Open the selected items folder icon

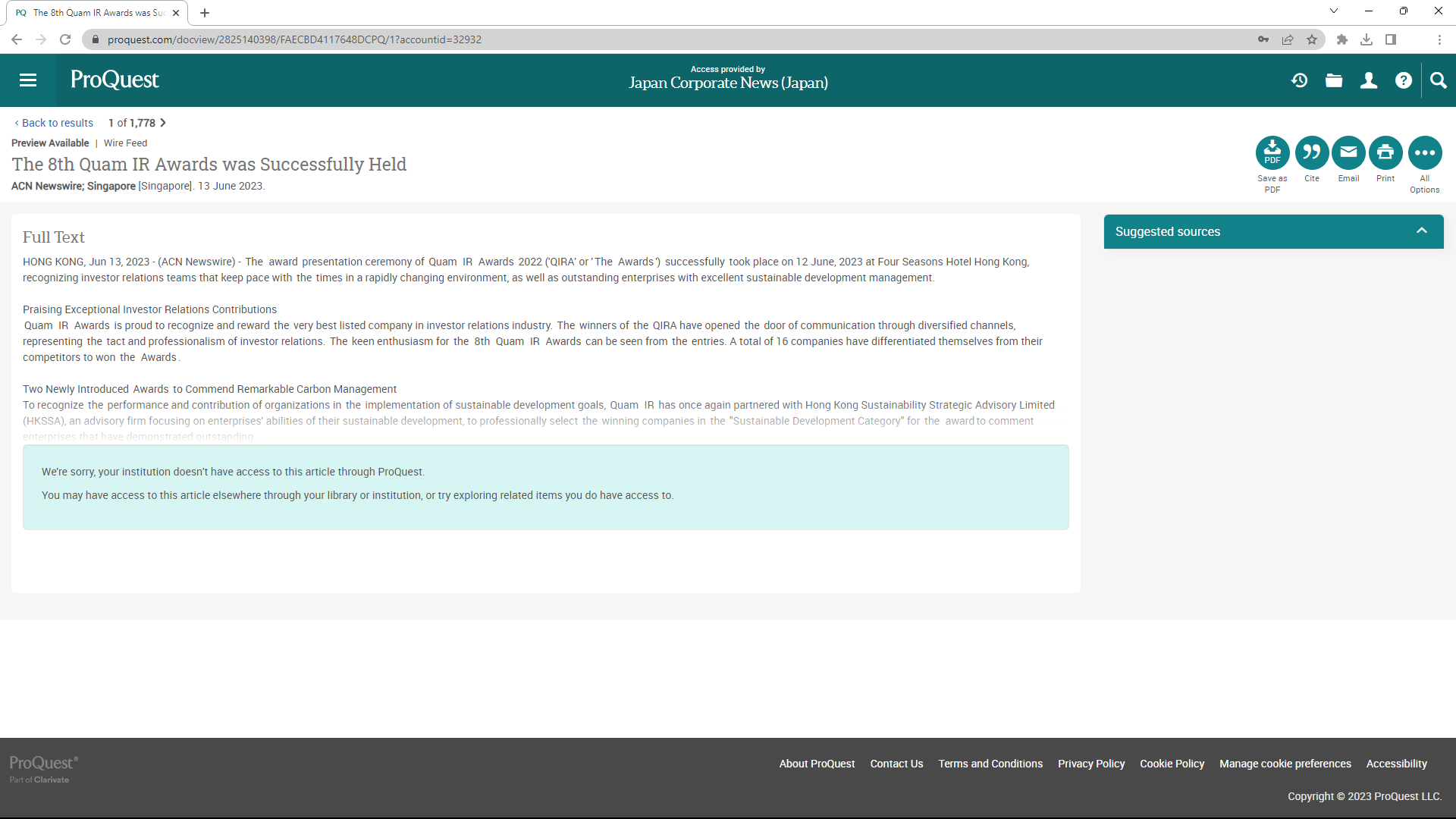1334,80
